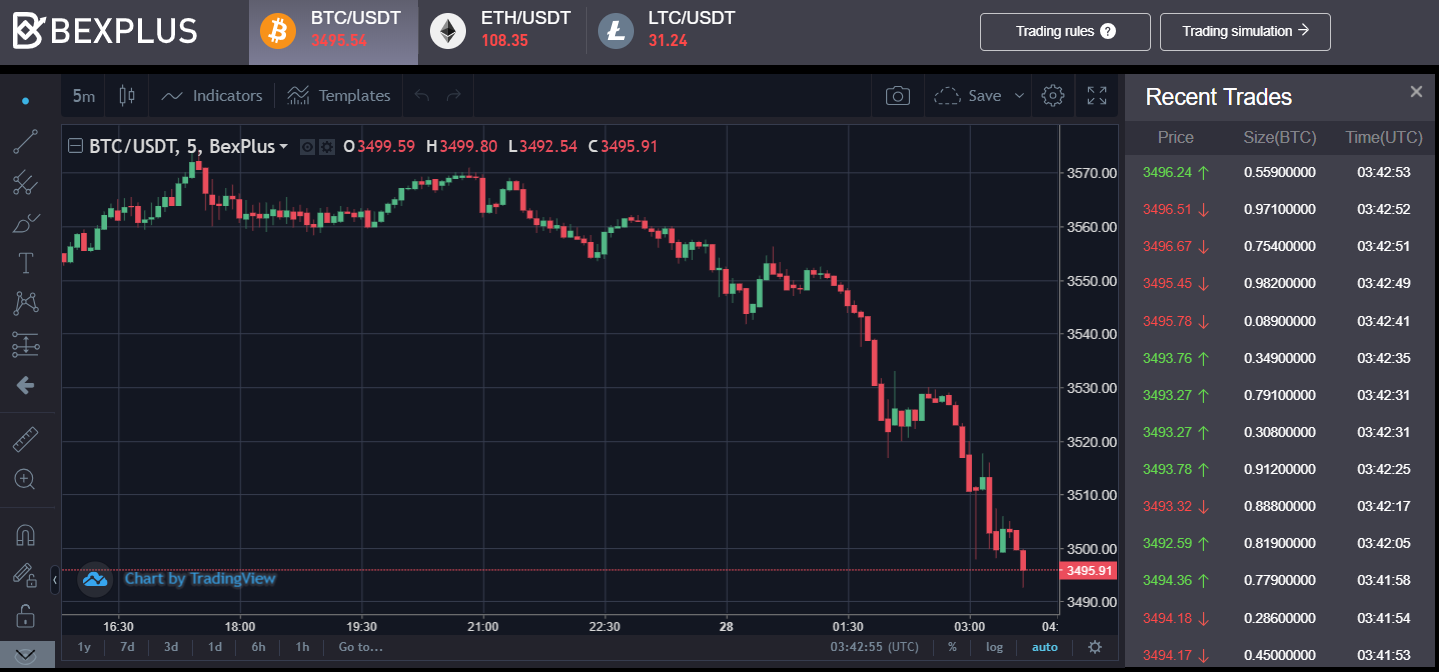Open the Indicators menu
This screenshot has width=1439, height=672.
tap(211, 95)
